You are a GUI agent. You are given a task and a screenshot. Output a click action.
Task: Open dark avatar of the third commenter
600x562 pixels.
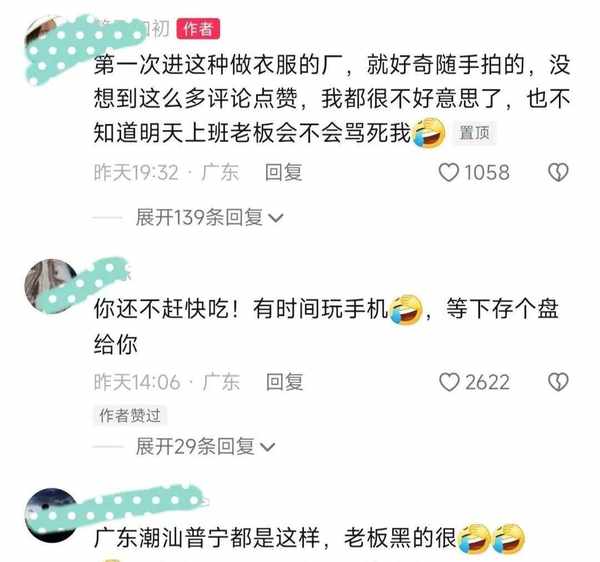point(49,515)
